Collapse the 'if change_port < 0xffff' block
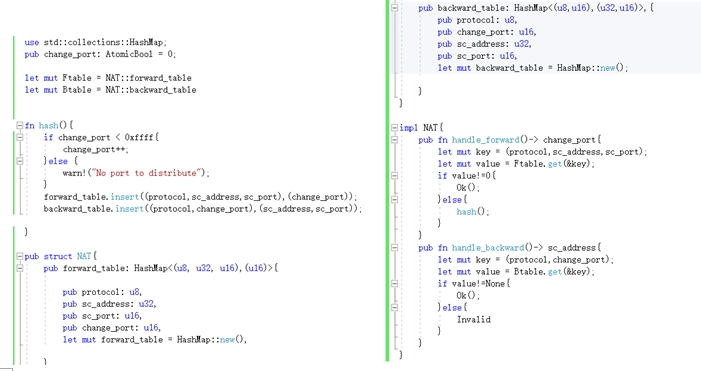Screen dimensions: 701x371 [20, 137]
